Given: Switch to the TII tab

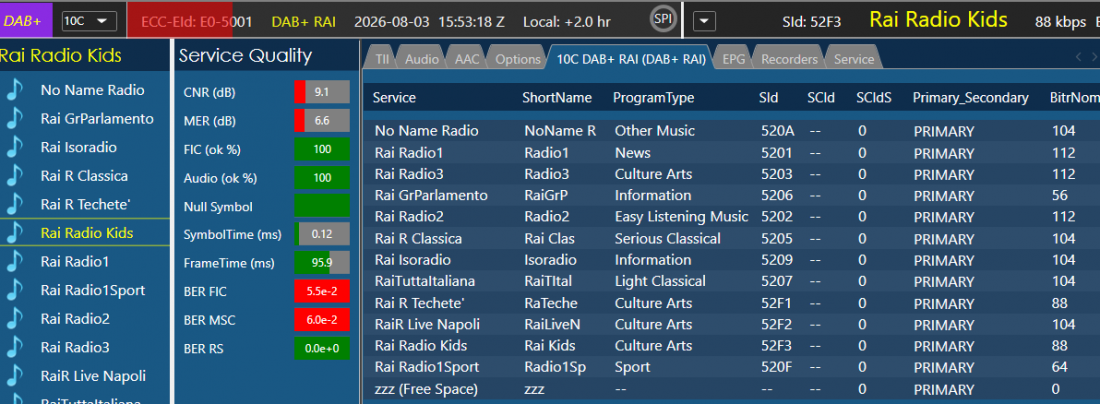Looking at the screenshot, I should click(x=382, y=60).
